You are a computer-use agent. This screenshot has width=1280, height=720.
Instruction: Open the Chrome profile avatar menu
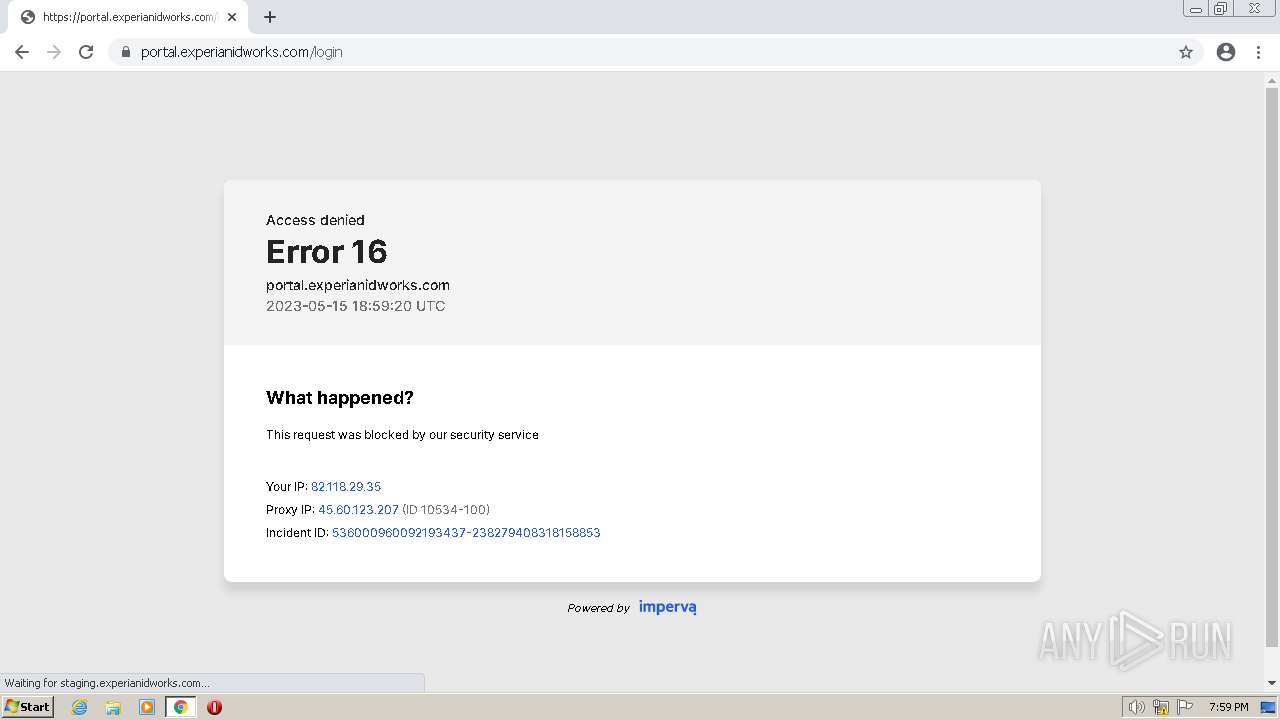pos(1226,52)
